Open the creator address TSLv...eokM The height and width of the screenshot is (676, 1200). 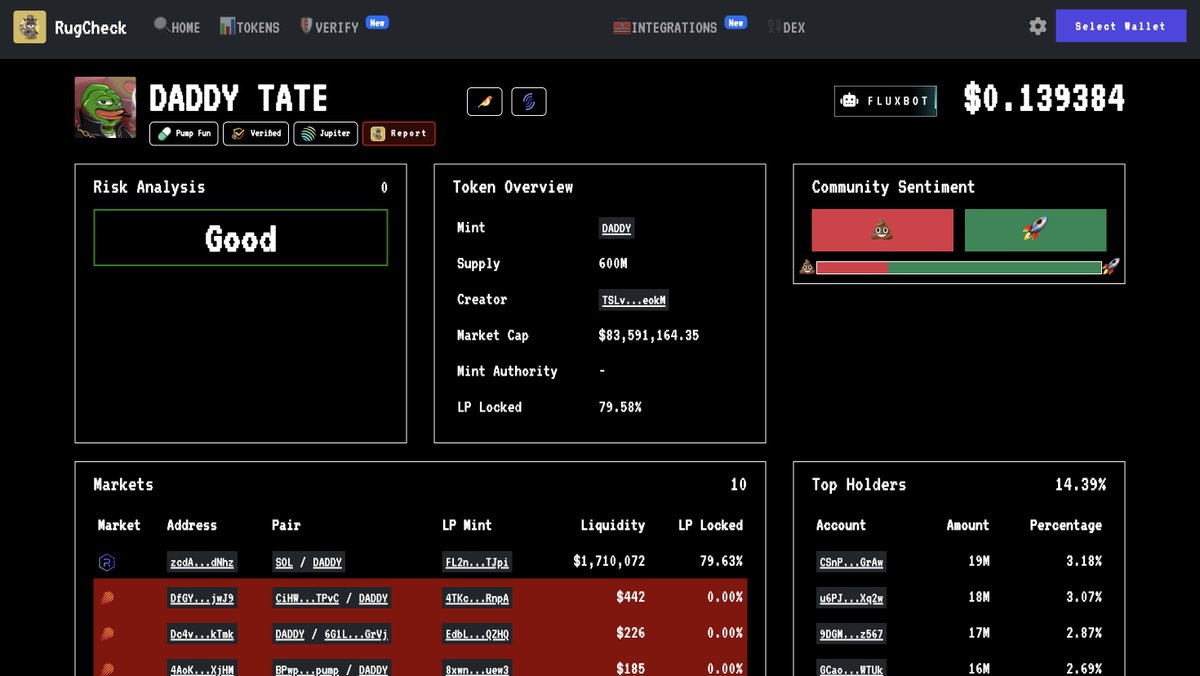[634, 300]
